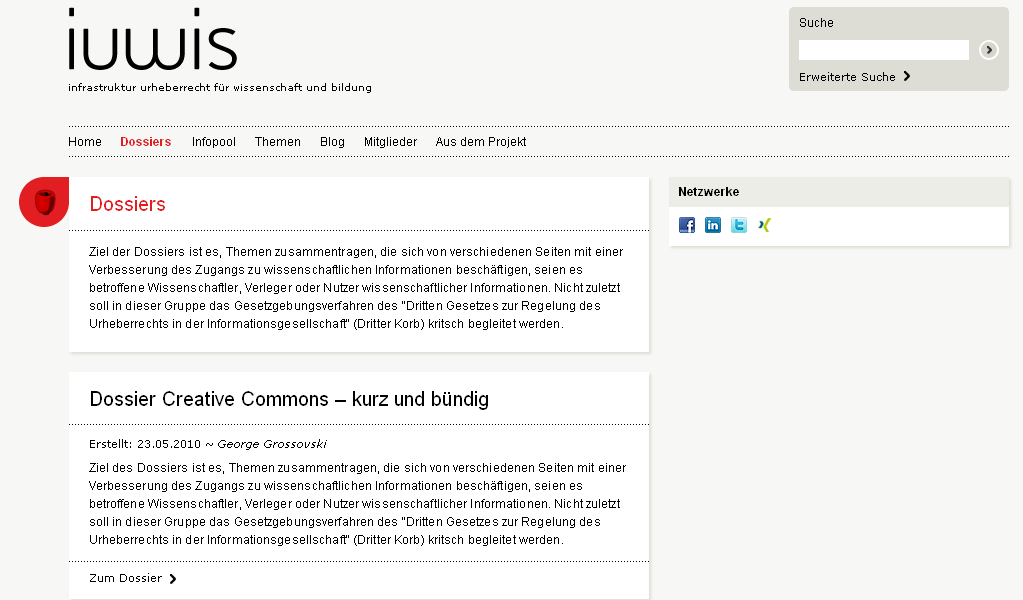The height and width of the screenshot is (600, 1023).
Task: Open the Themen menu item
Action: (x=277, y=142)
